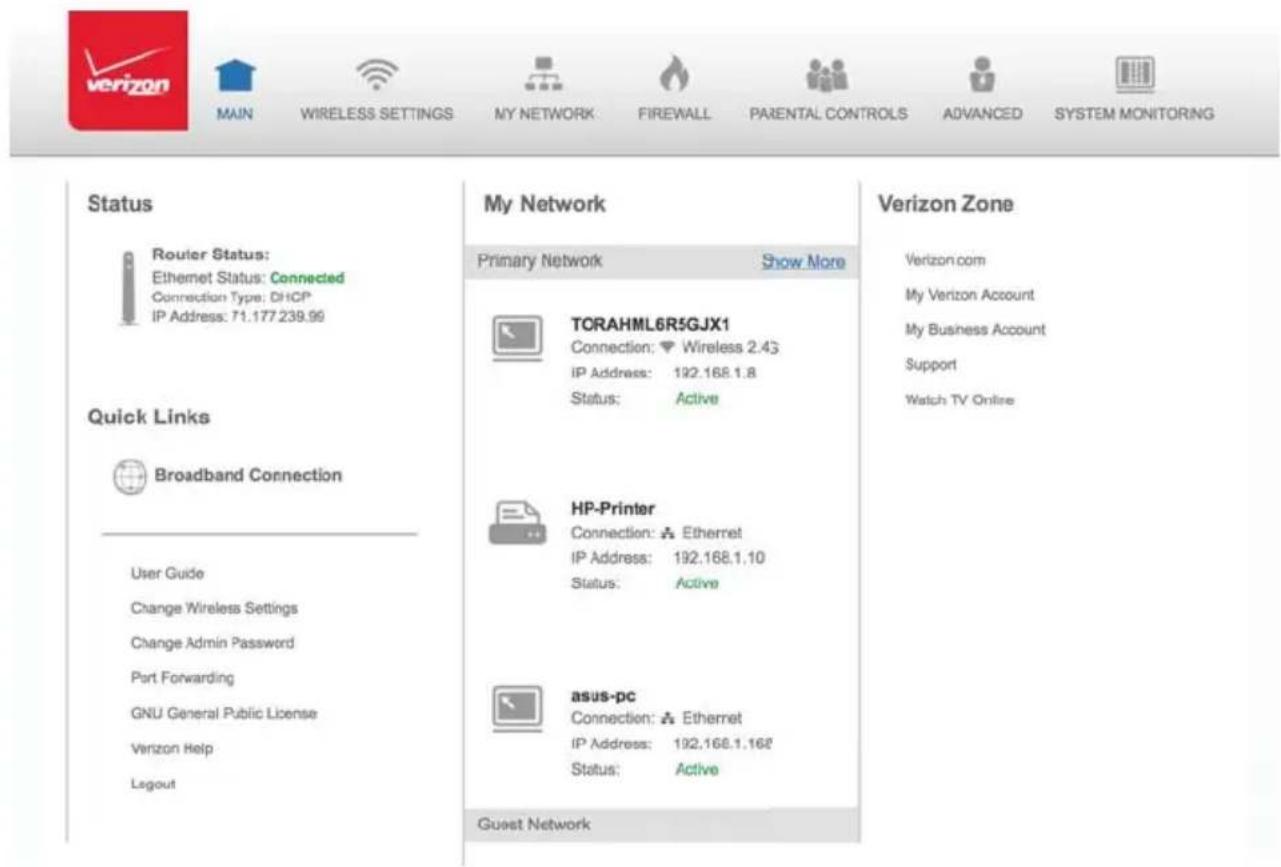This screenshot has width=1281, height=867.
Task: Click Change Wireless Settings link
Action: [214, 608]
